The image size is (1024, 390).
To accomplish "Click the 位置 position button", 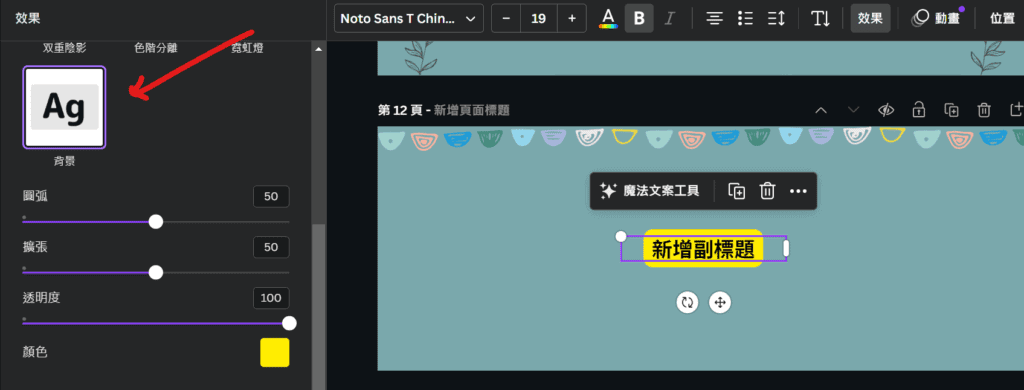I will click(1002, 18).
